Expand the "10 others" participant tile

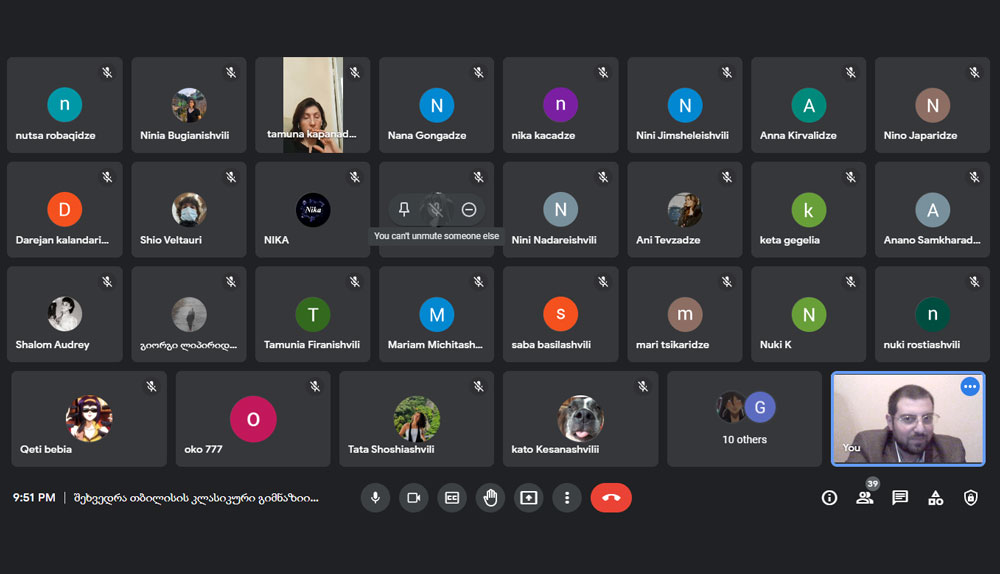coord(744,419)
